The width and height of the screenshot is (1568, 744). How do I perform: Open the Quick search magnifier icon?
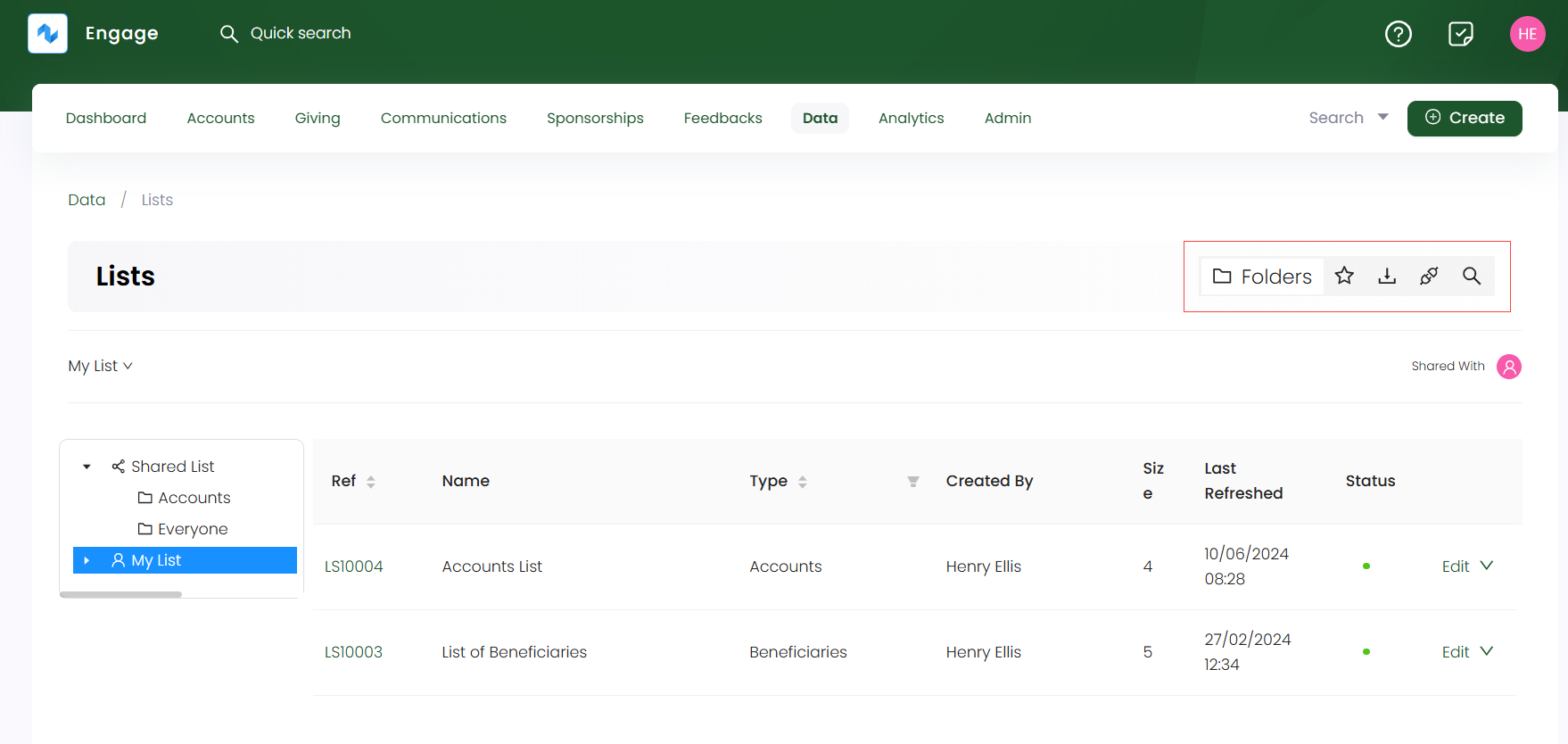(x=229, y=34)
